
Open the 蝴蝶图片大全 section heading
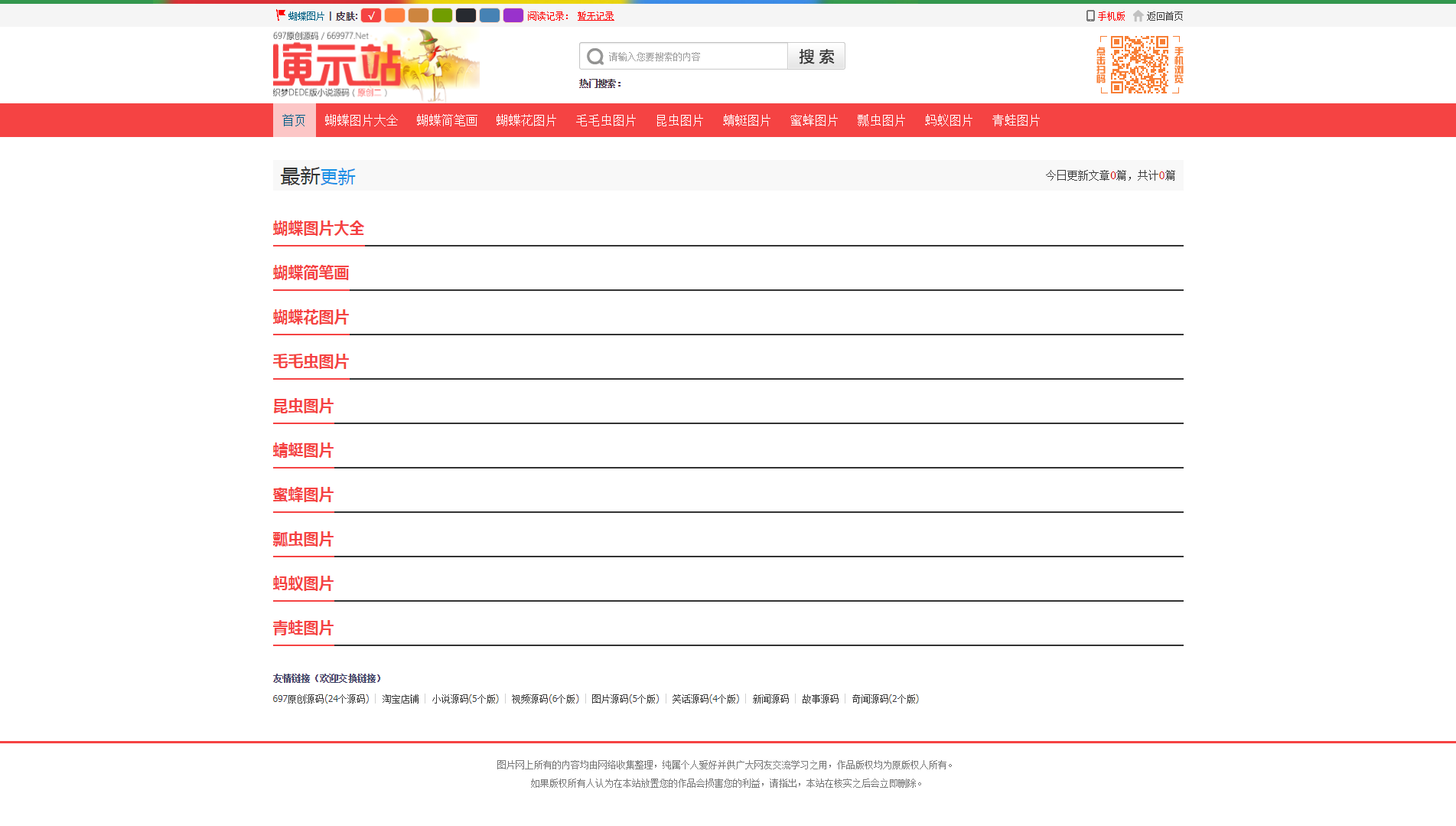(318, 228)
